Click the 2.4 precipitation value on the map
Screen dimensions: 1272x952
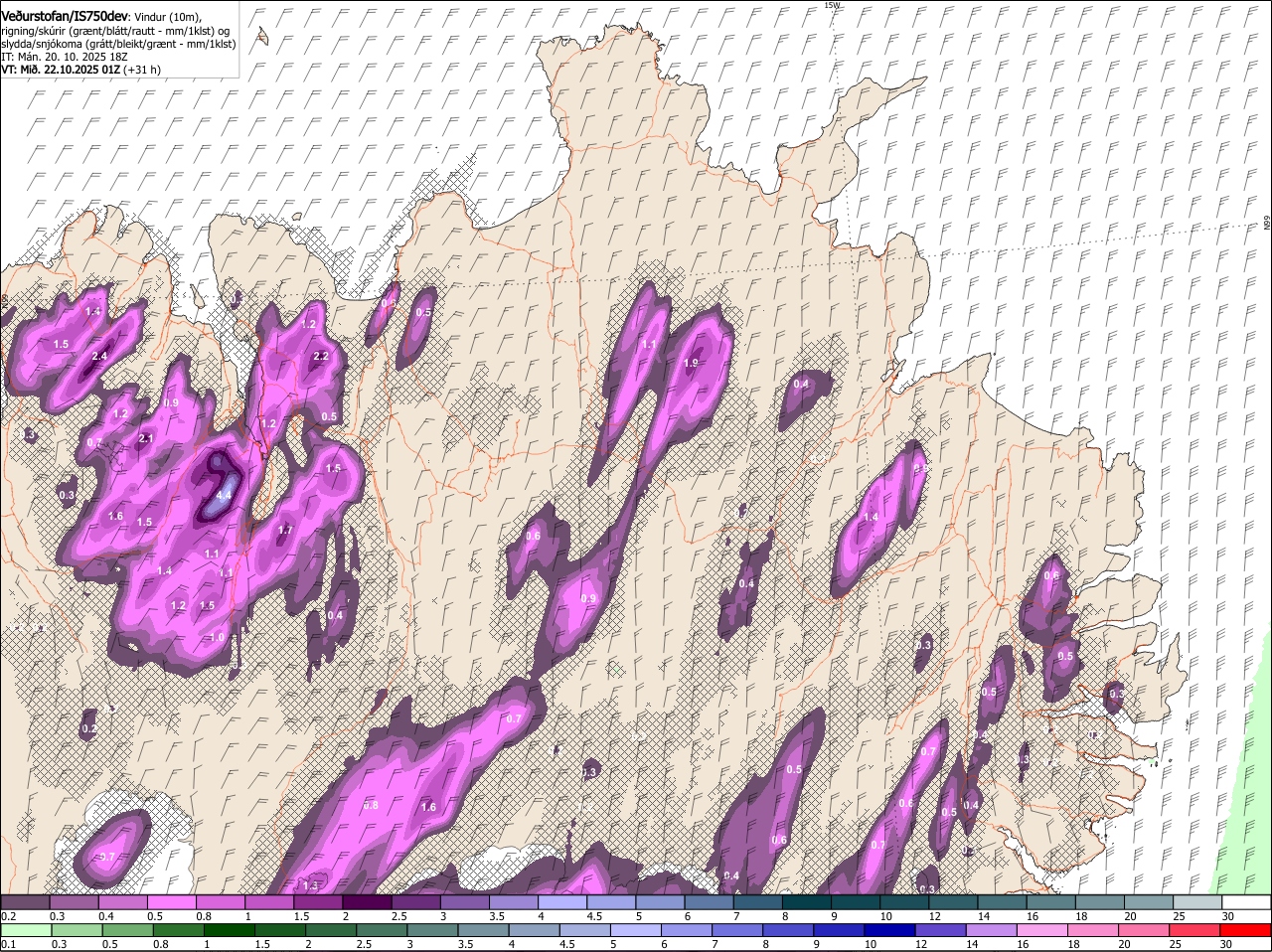99,357
